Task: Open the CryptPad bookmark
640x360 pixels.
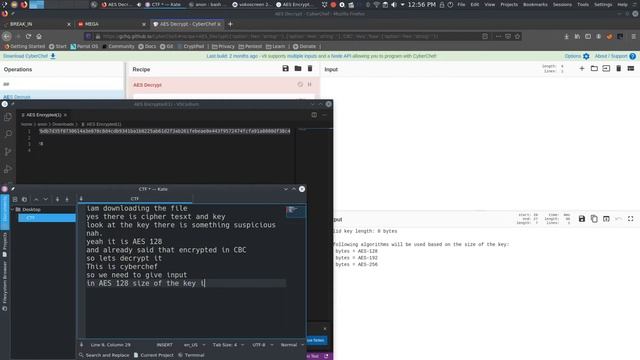Action: [191, 47]
